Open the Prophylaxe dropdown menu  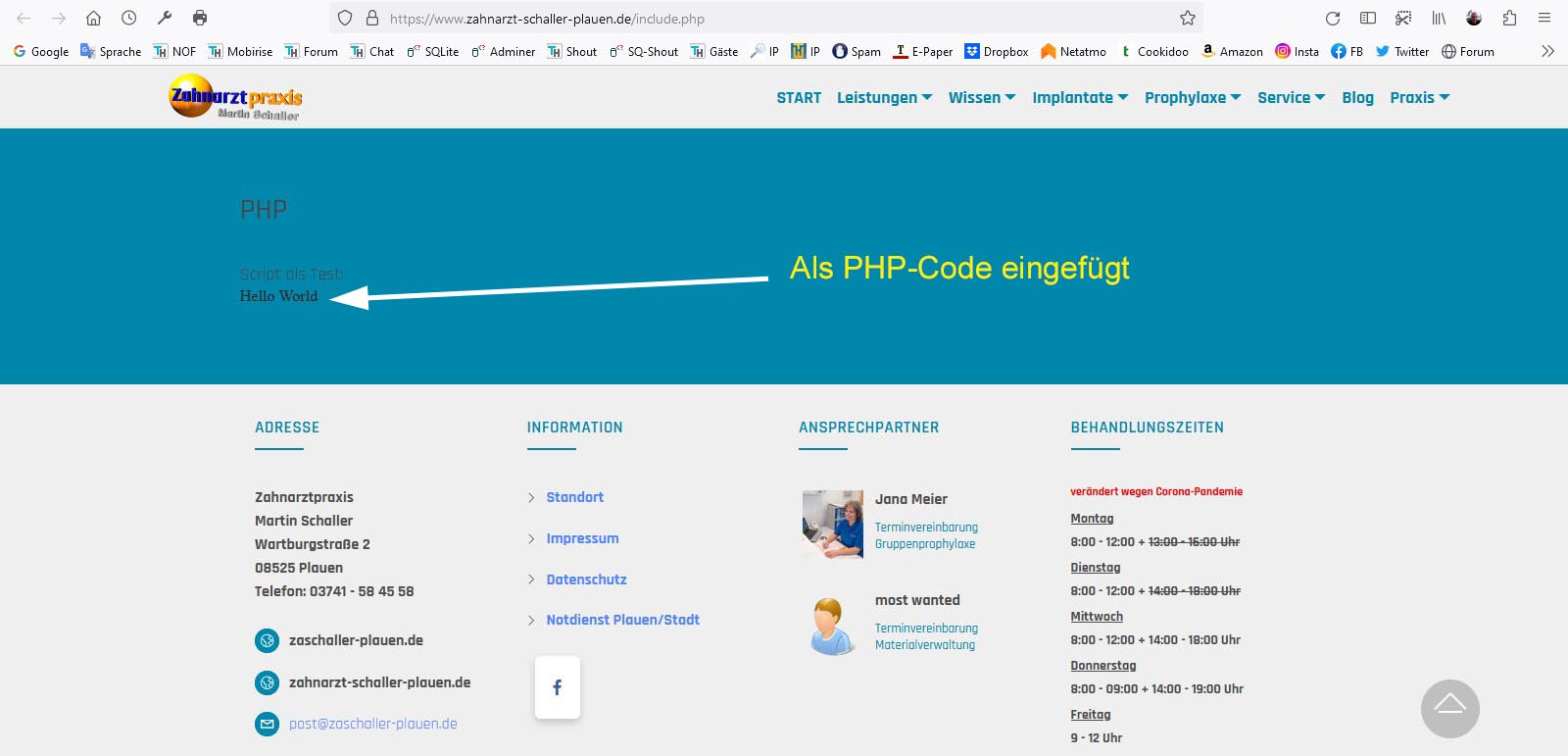pos(1193,98)
